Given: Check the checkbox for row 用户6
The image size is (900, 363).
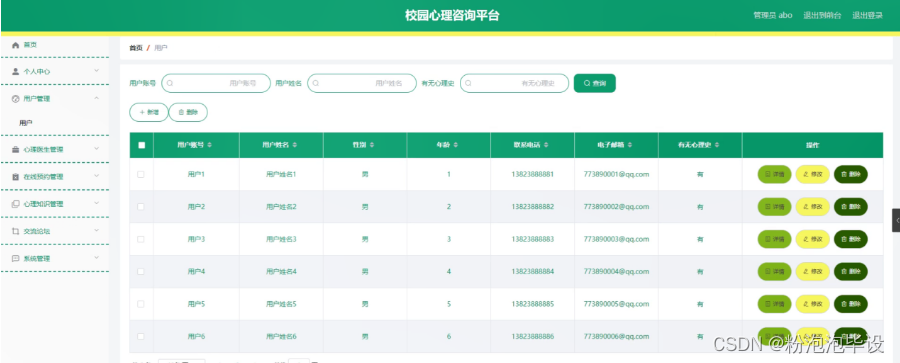Looking at the screenshot, I should tap(141, 336).
